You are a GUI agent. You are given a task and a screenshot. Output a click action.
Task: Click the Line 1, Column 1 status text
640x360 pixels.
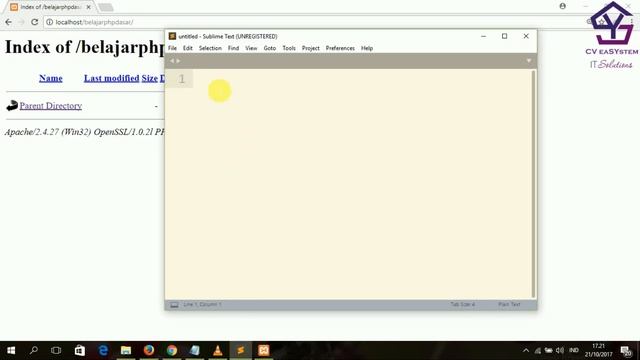[202, 304]
